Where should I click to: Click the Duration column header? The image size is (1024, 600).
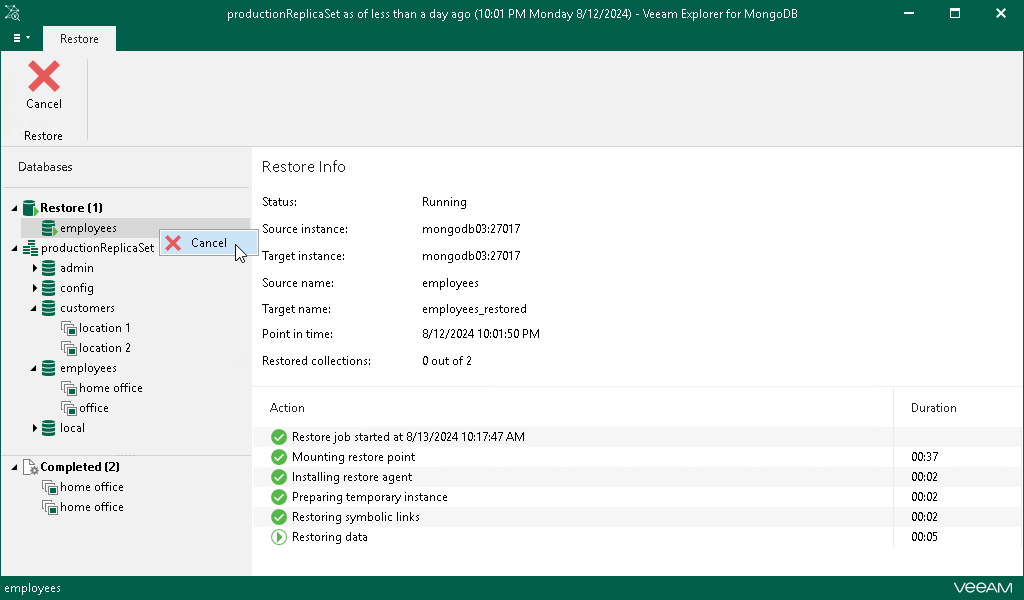pos(933,408)
